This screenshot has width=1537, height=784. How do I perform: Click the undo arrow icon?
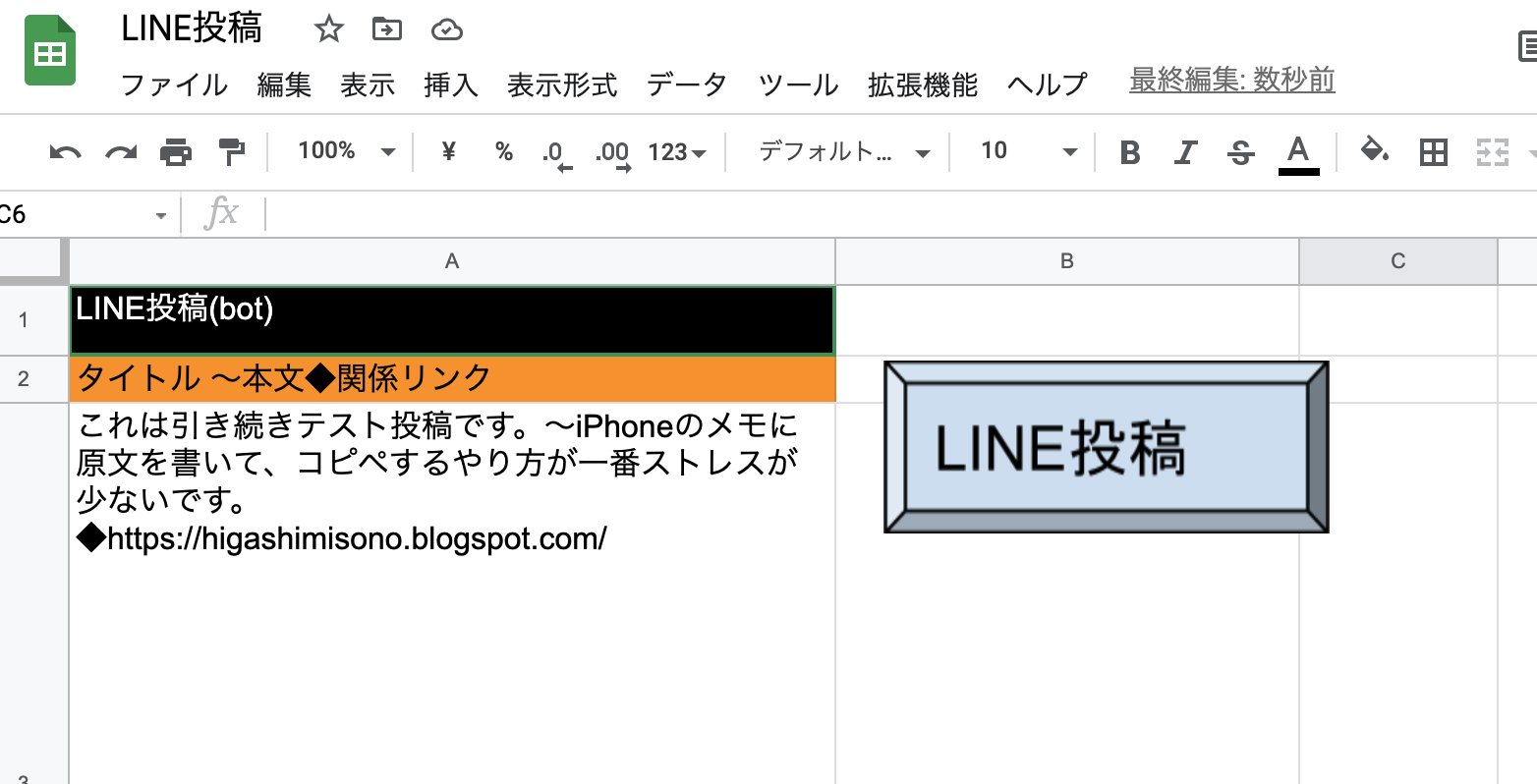(65, 152)
